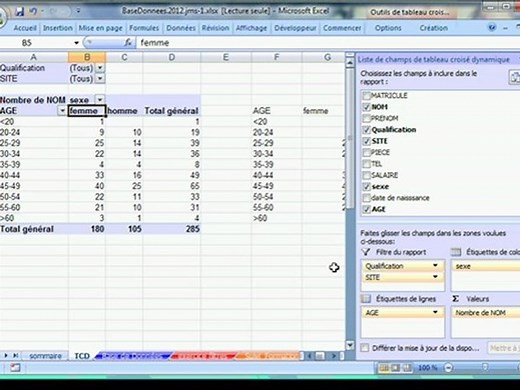520x390 pixels.
Task: Uncheck the sexe field checkbox
Action: 366,186
